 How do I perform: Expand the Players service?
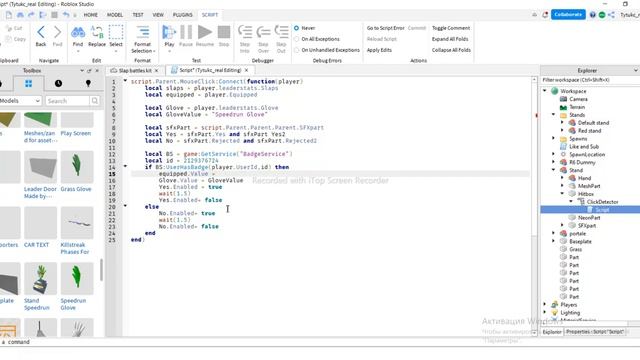[x=545, y=304]
